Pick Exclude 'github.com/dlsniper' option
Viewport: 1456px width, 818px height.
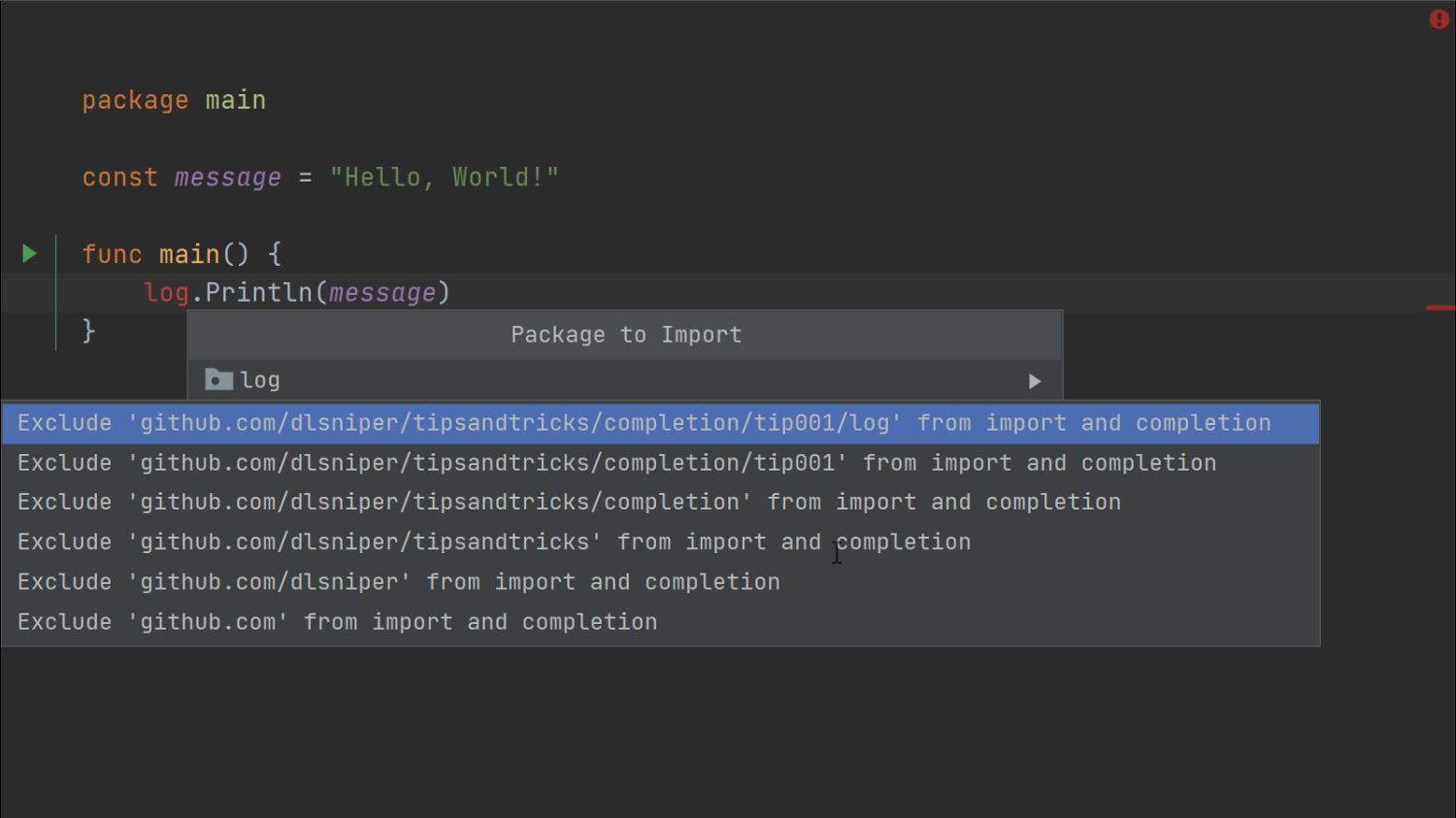[660, 582]
